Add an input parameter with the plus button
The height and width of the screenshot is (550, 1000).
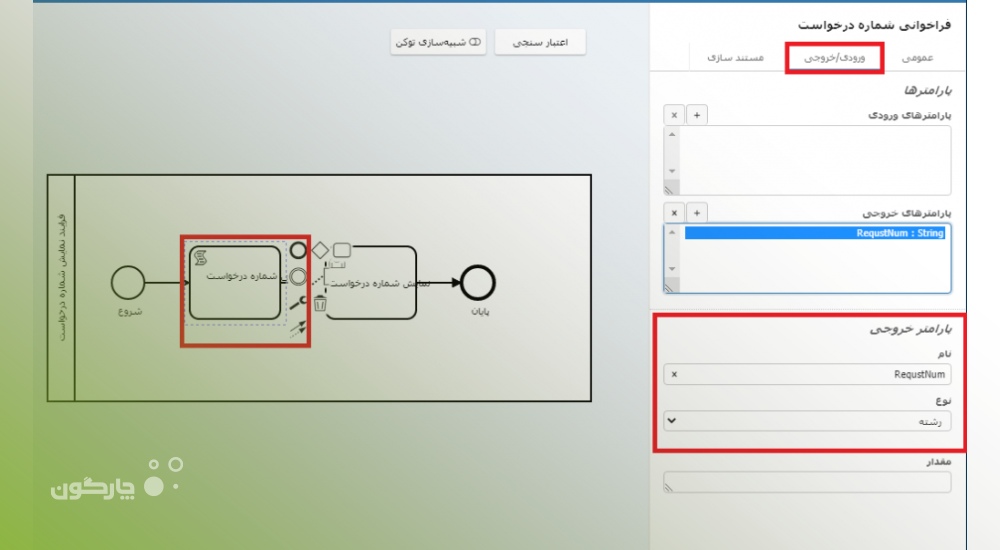(x=697, y=115)
